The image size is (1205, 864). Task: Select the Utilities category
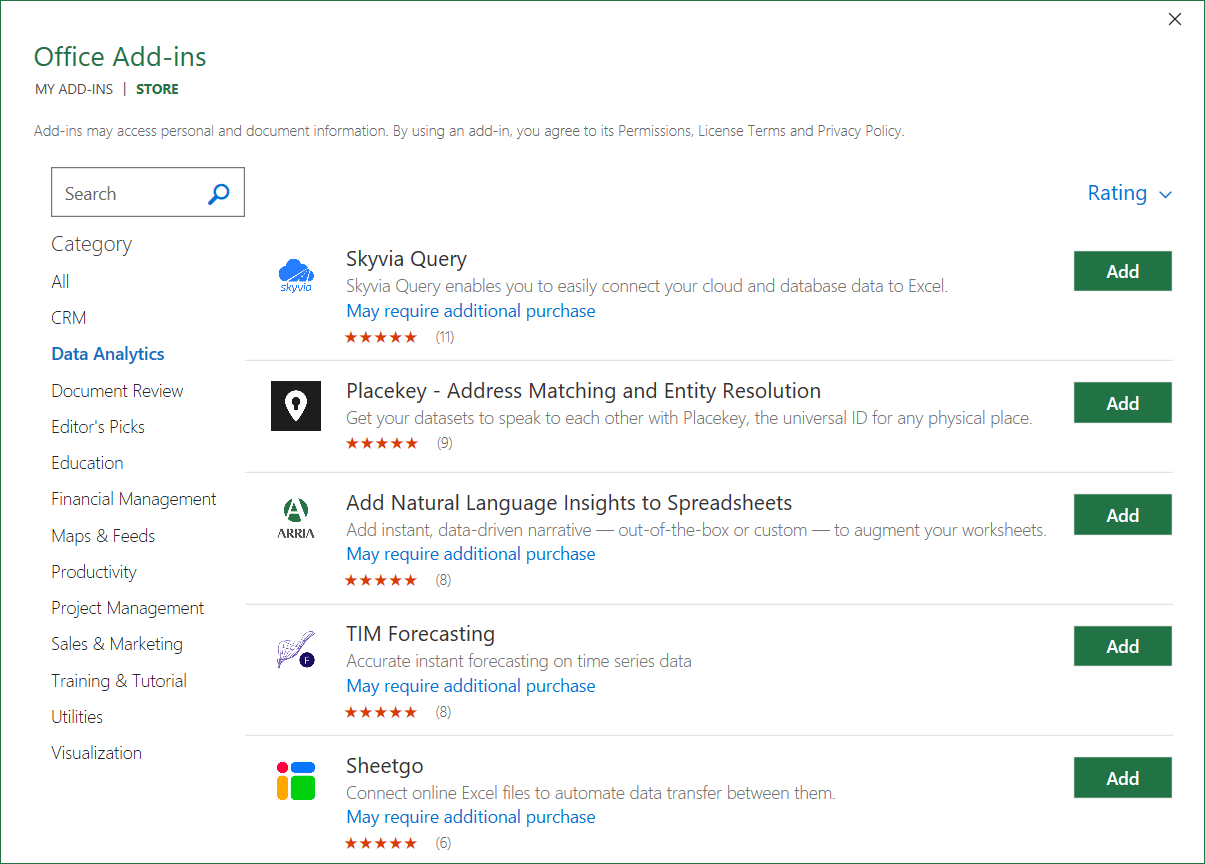77,716
